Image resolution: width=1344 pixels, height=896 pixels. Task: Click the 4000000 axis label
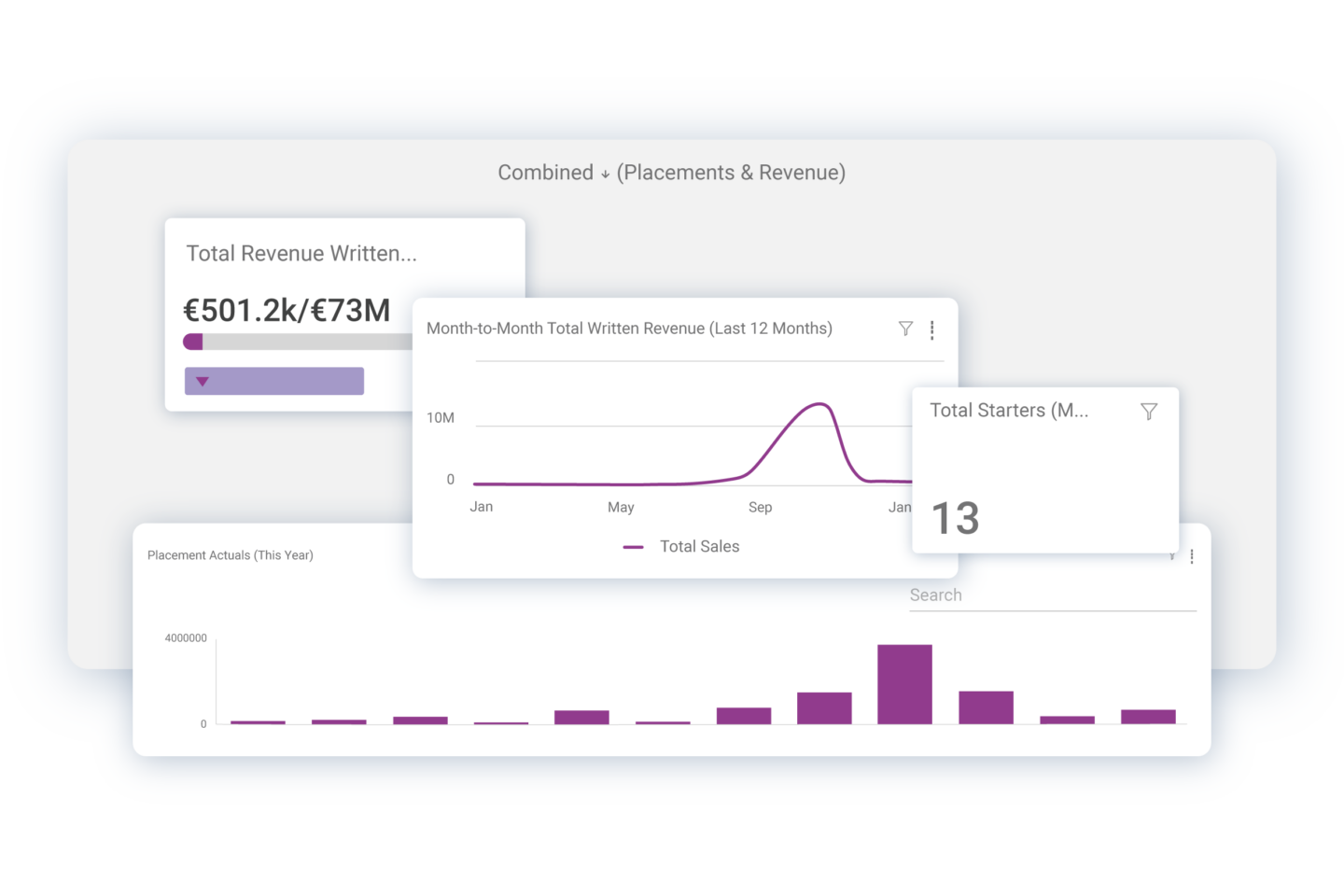[x=186, y=638]
